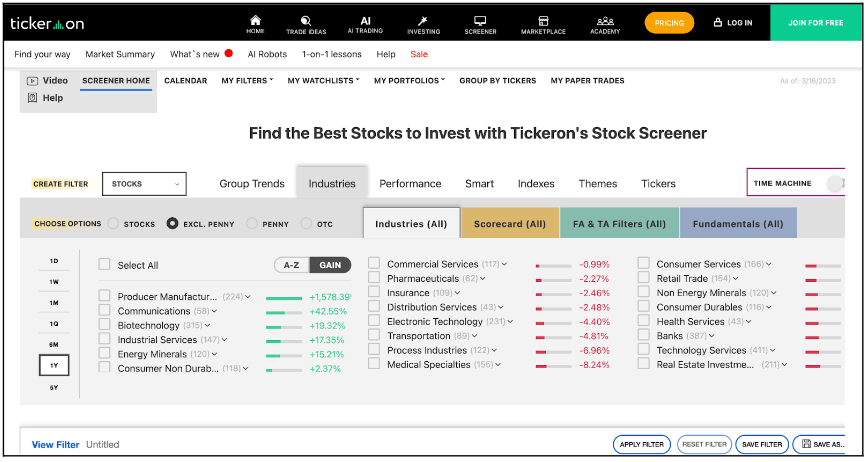Open the AI Robots link
Image resolution: width=866 pixels, height=462 pixels.
point(267,54)
